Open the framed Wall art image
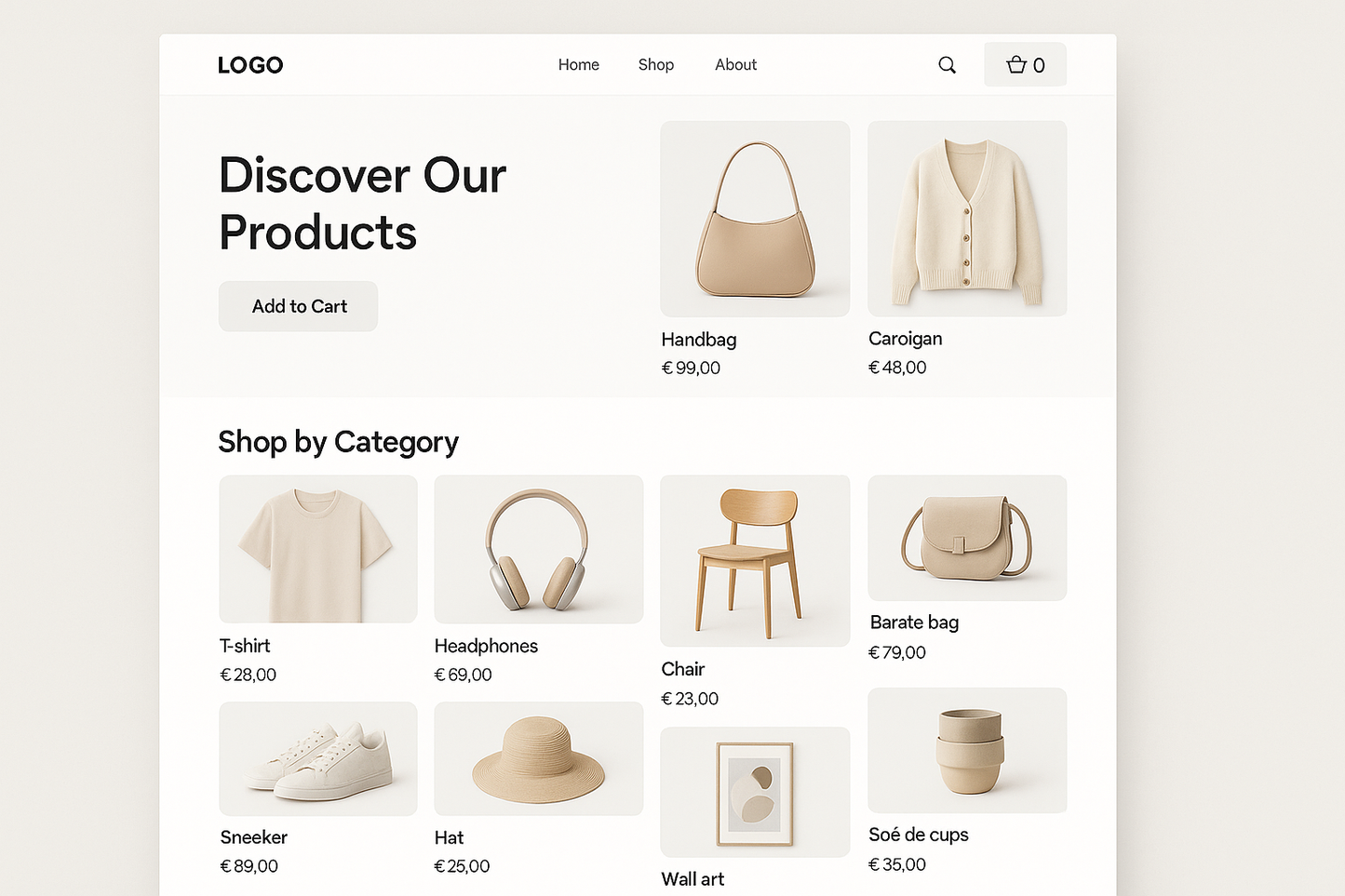 755,792
